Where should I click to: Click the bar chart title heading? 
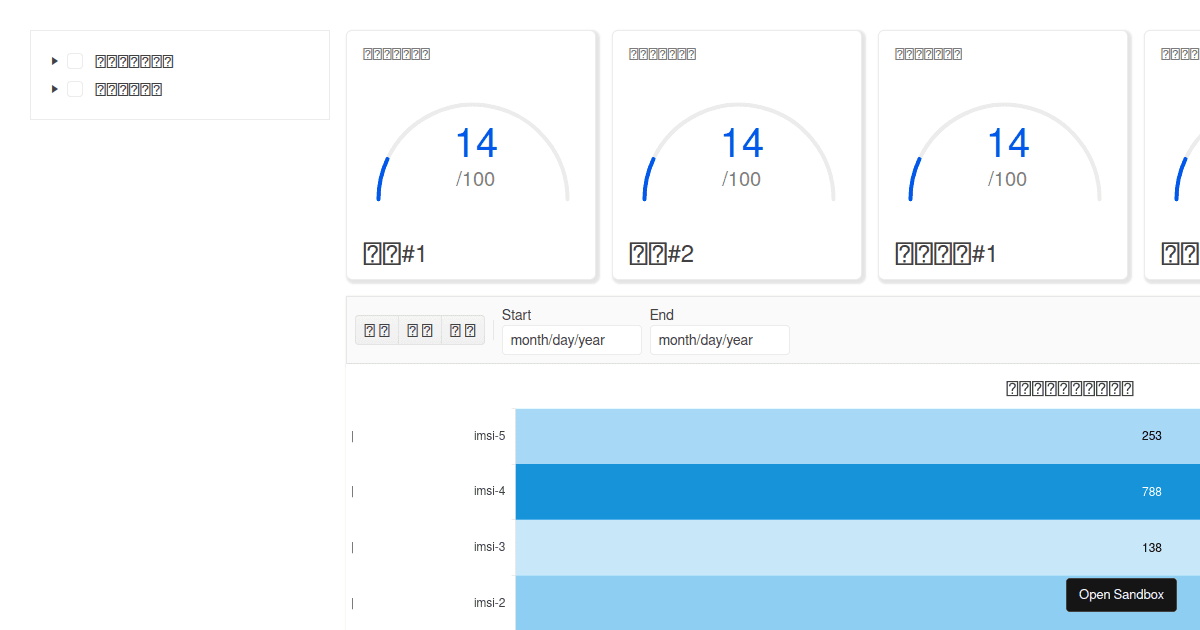(x=1069, y=388)
